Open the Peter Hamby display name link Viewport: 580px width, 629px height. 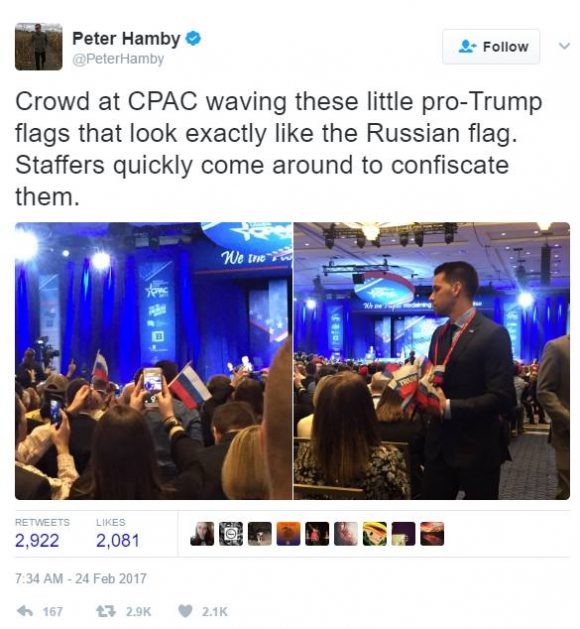tap(126, 39)
